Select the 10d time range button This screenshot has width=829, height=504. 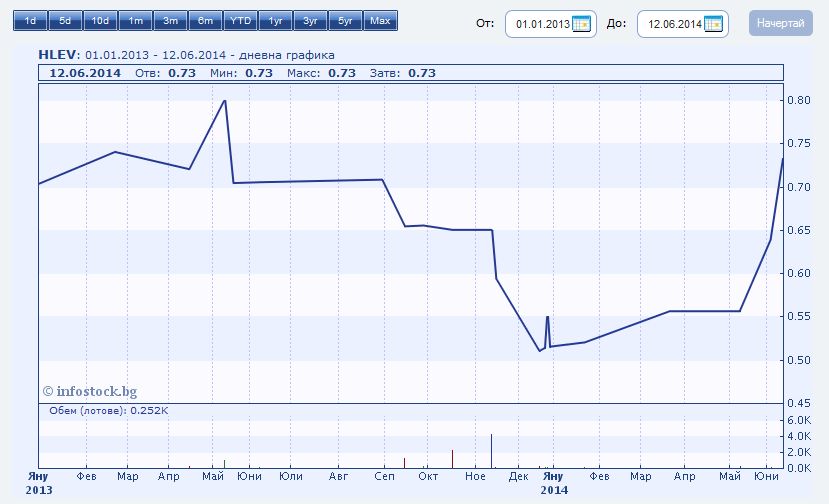[100, 21]
